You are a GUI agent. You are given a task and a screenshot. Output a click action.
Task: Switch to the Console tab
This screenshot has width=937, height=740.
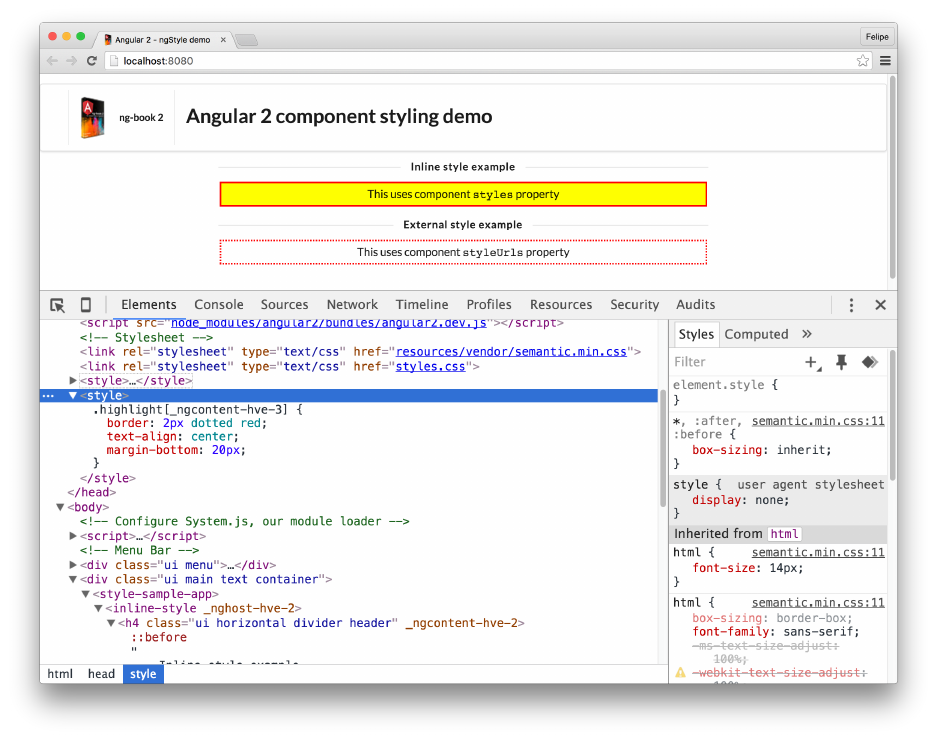pos(219,305)
